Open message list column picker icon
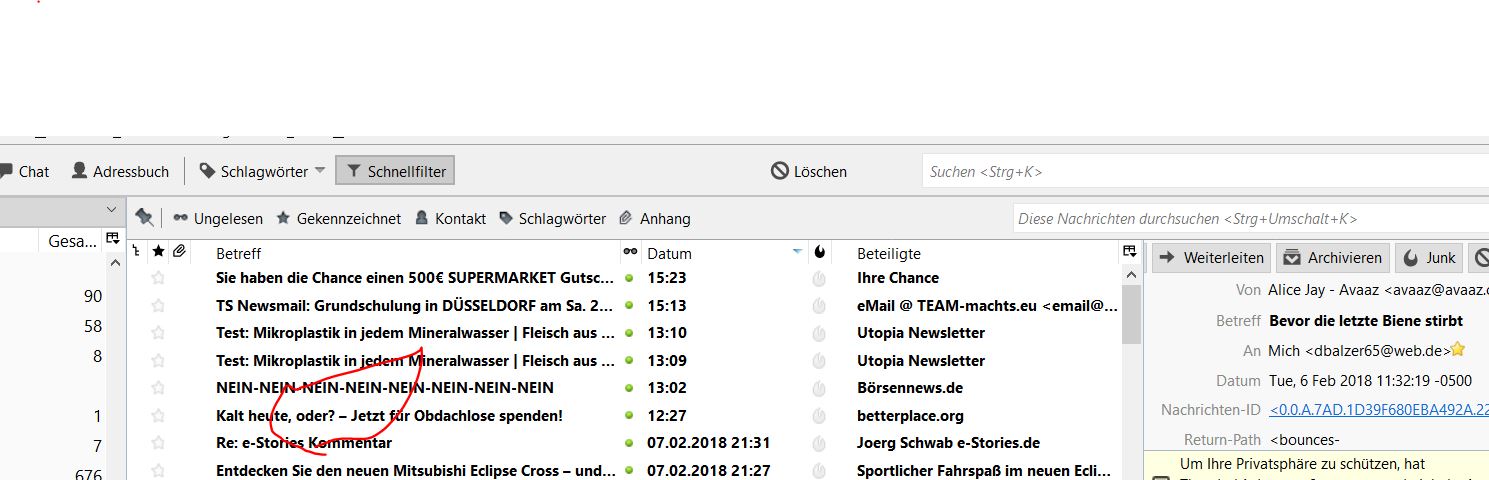 click(1129, 252)
